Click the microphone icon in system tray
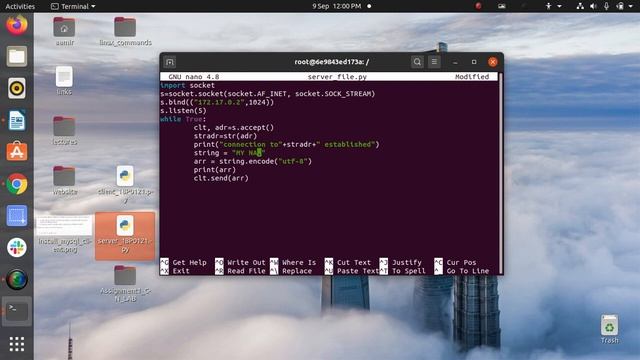 click(607, 6)
